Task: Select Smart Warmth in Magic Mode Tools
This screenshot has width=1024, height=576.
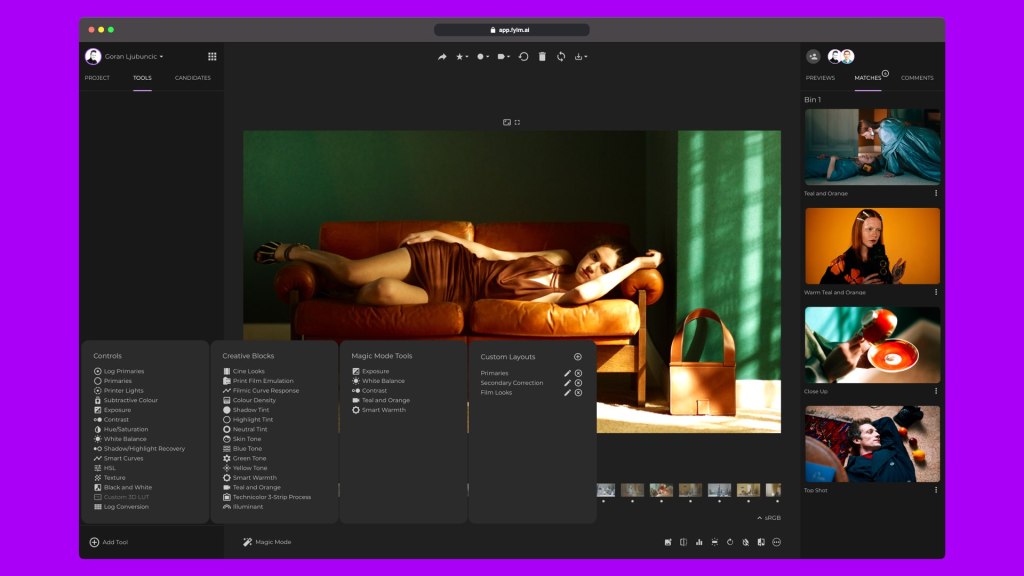Action: pos(379,410)
